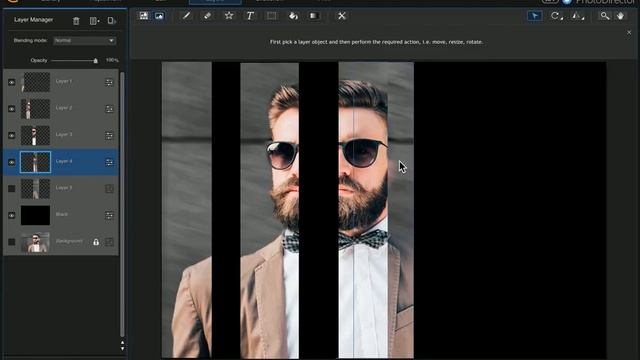
Task: Click the 'Black' layer name text
Action: [x=62, y=214]
